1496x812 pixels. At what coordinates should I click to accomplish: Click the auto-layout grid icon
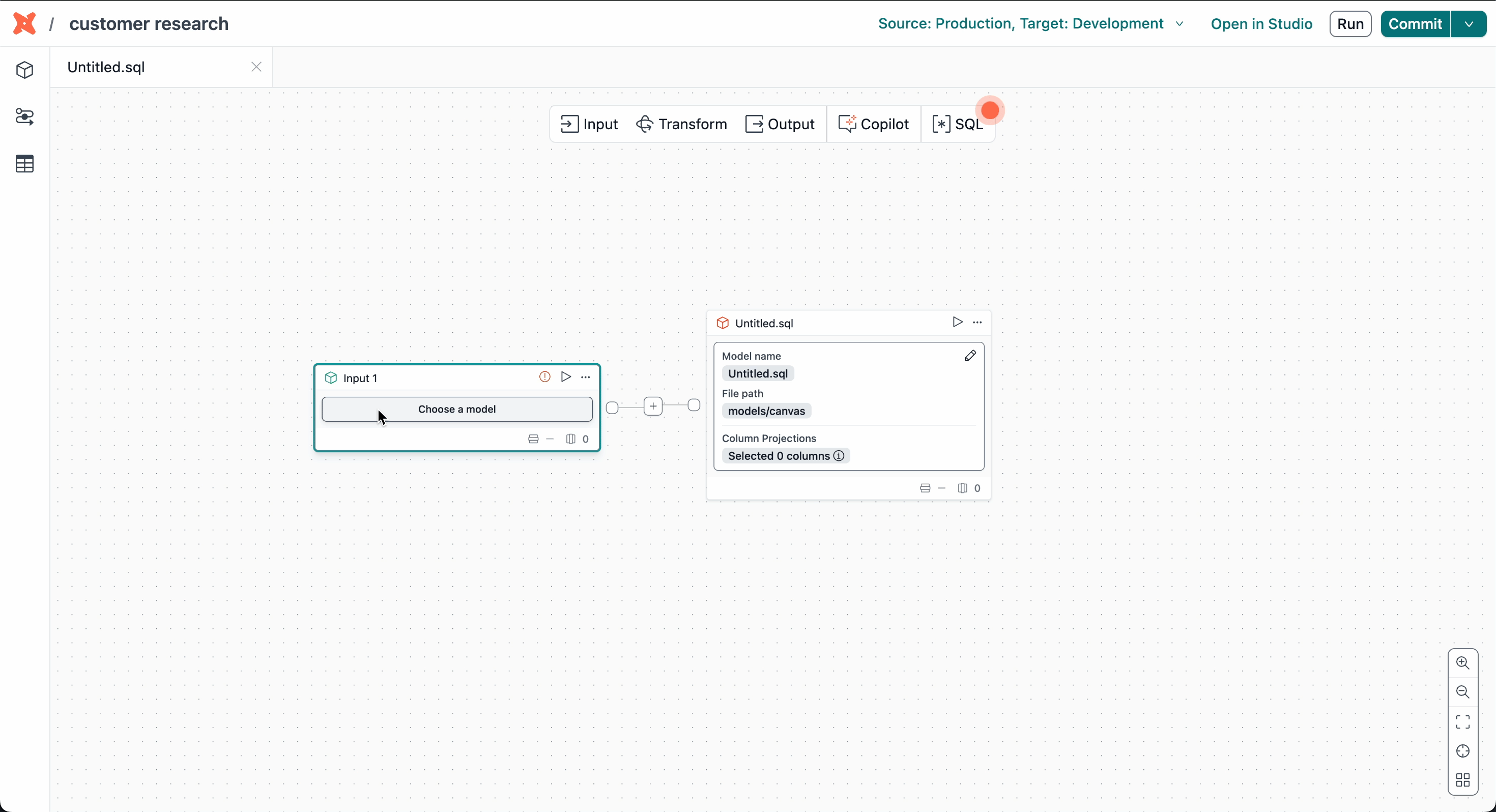point(1463,780)
